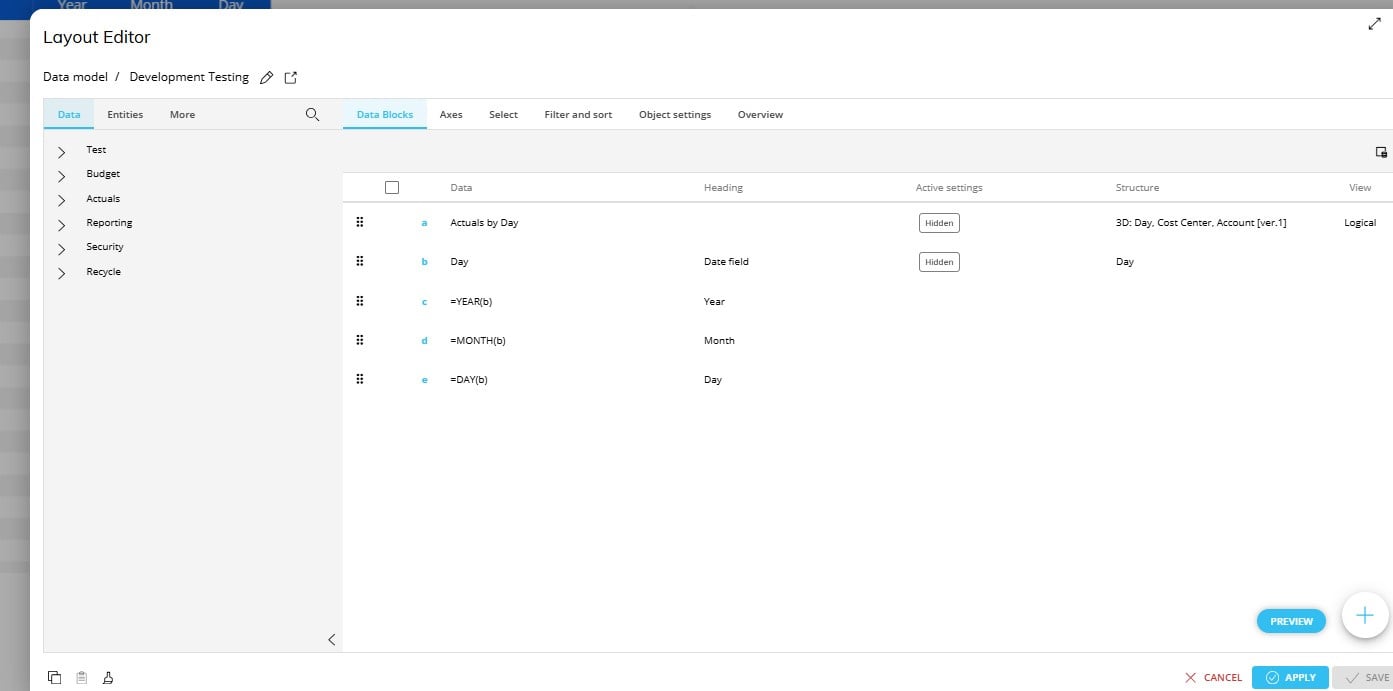The height and width of the screenshot is (691, 1393).
Task: Select the Actuals tree item
Action: (103, 199)
